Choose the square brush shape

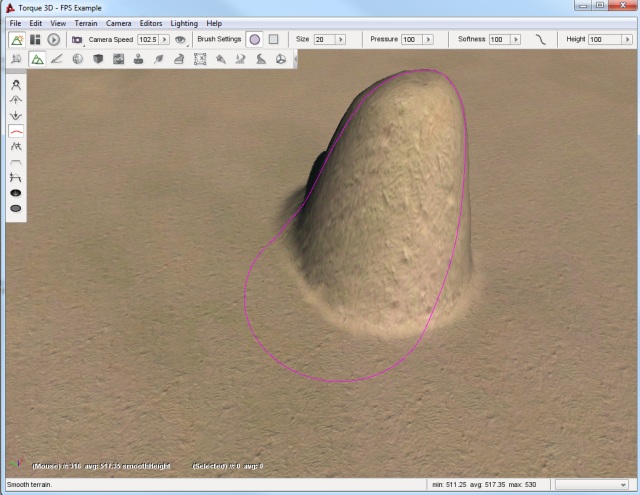tap(272, 39)
